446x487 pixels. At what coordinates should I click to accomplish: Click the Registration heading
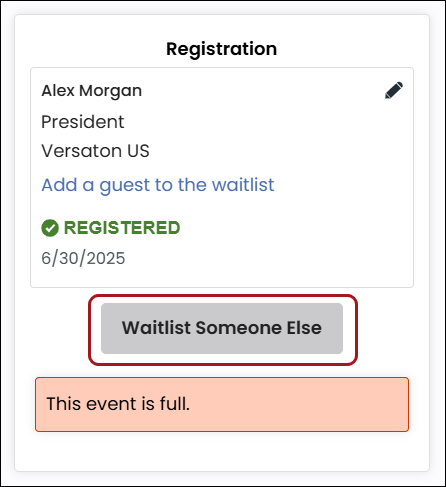tap(222, 49)
